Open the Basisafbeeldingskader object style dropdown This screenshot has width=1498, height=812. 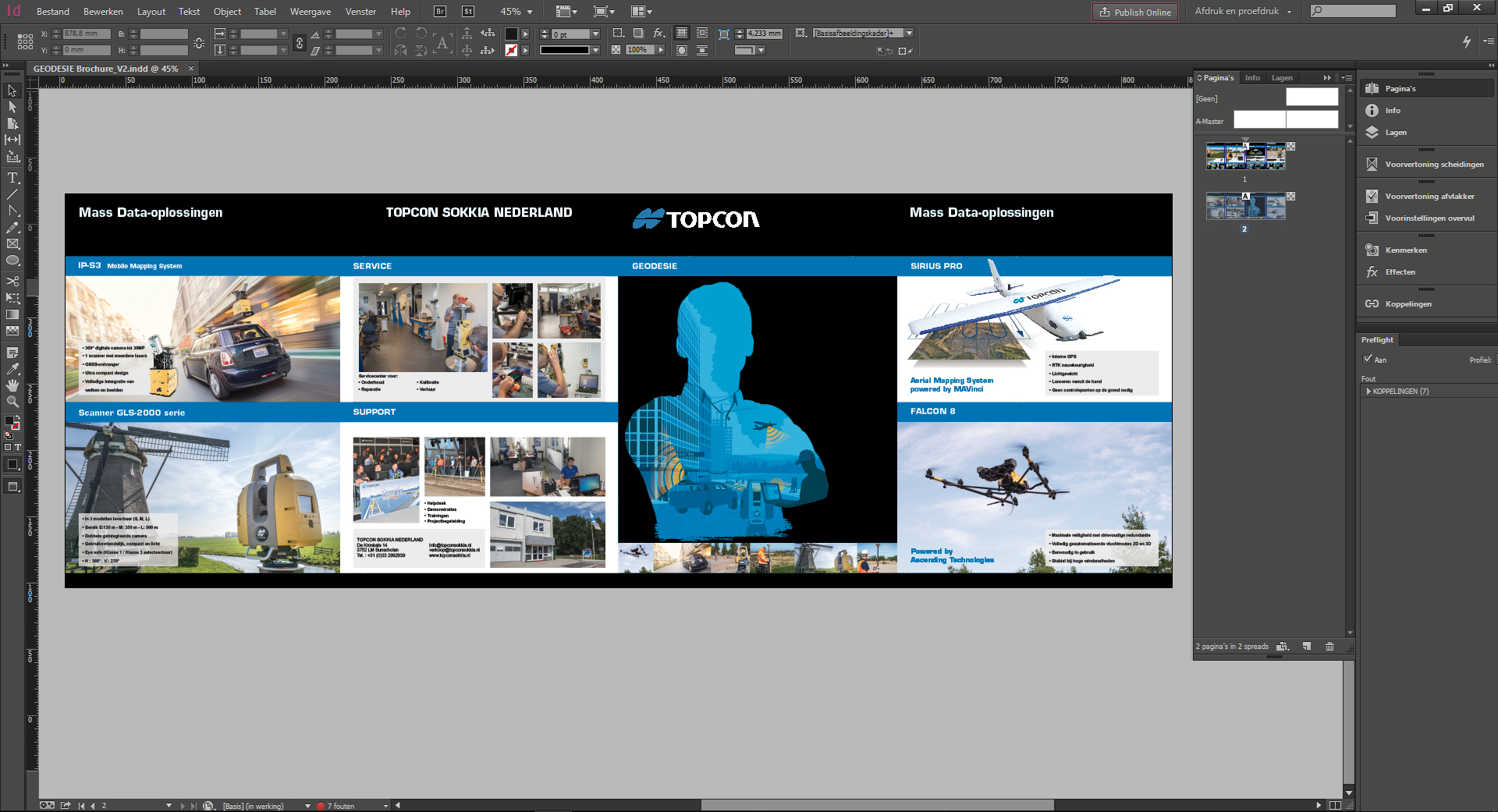click(x=909, y=34)
